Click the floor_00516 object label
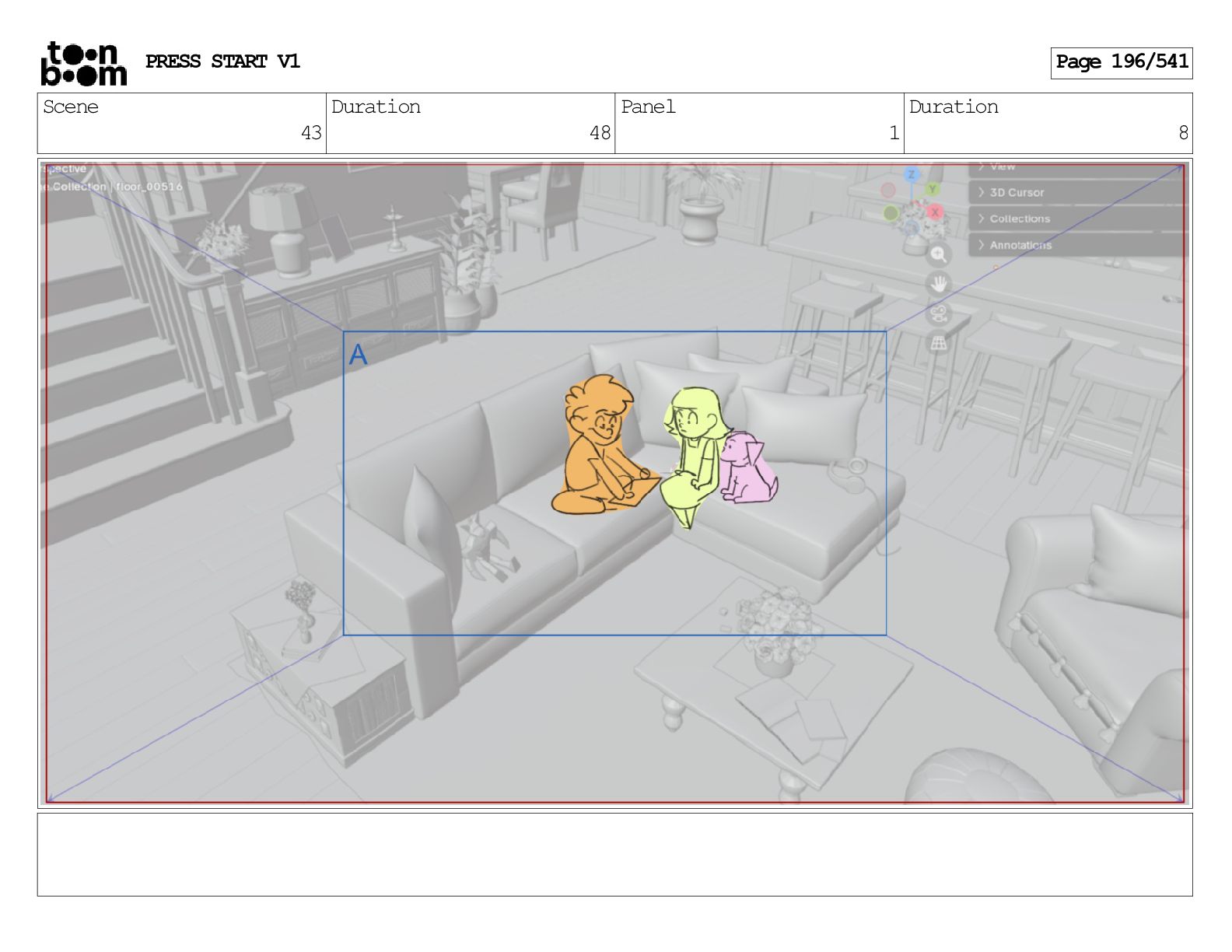Screen dimensions: 1232x952 149,187
